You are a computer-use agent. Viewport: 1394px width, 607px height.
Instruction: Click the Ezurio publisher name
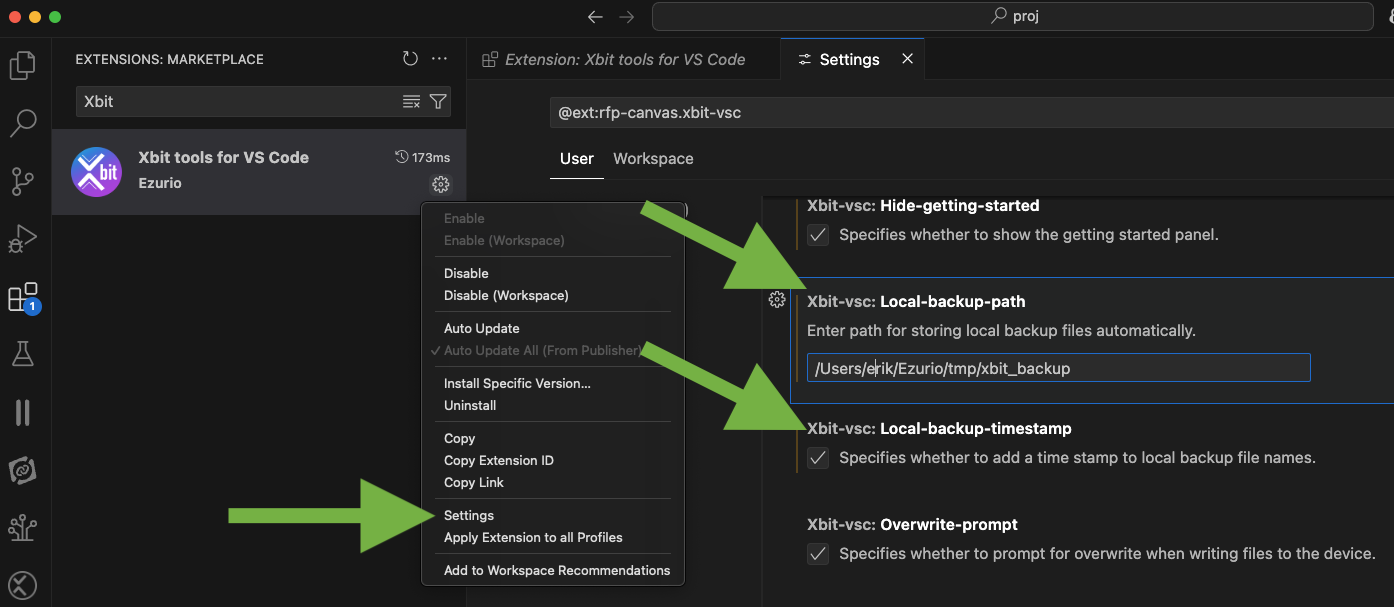coord(160,183)
